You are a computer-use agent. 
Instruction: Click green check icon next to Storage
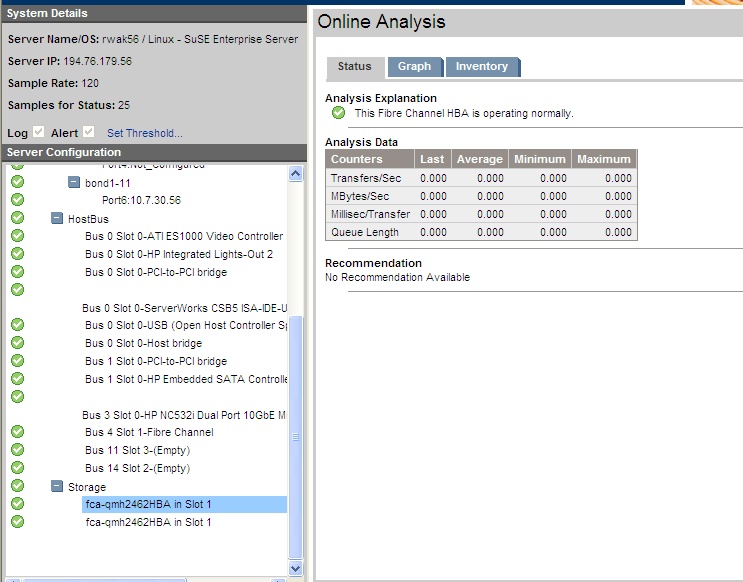tap(17, 486)
